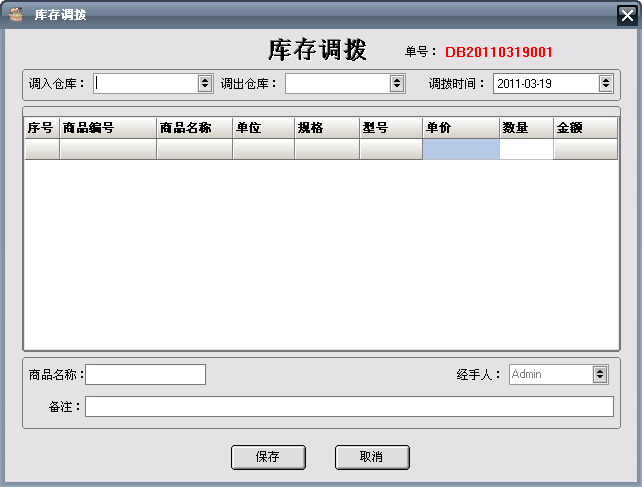The height and width of the screenshot is (487, 642).
Task: Click the 商品名称 search input field
Action: tap(145, 374)
